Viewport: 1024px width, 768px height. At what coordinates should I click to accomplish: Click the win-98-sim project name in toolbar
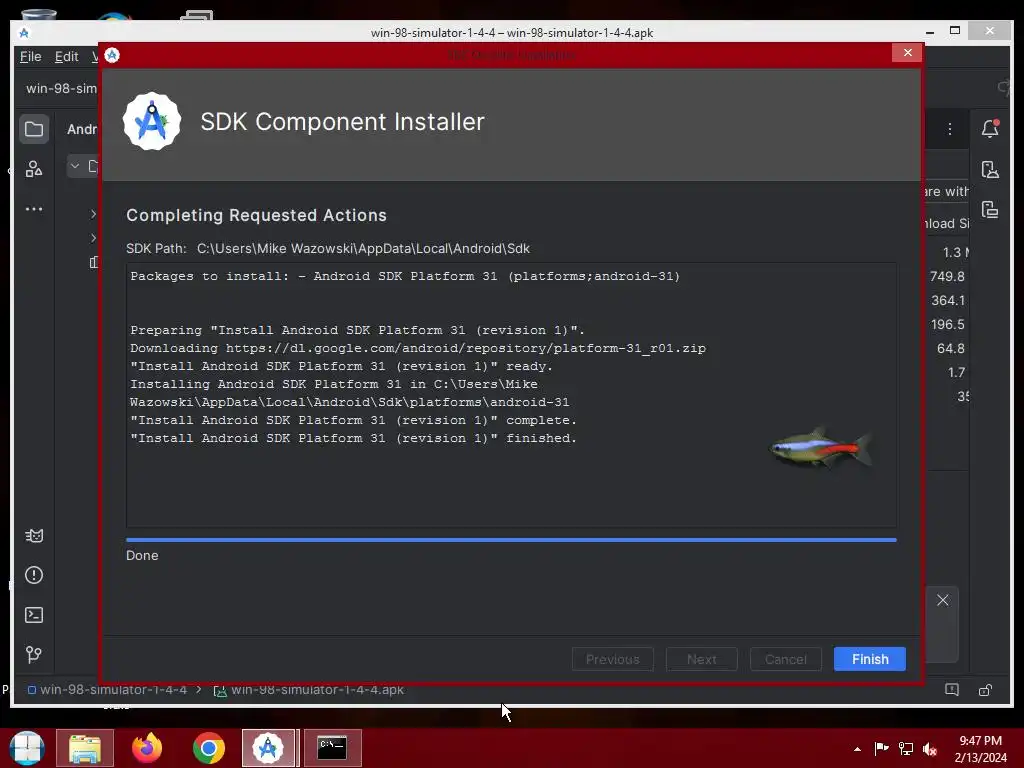tap(61, 88)
